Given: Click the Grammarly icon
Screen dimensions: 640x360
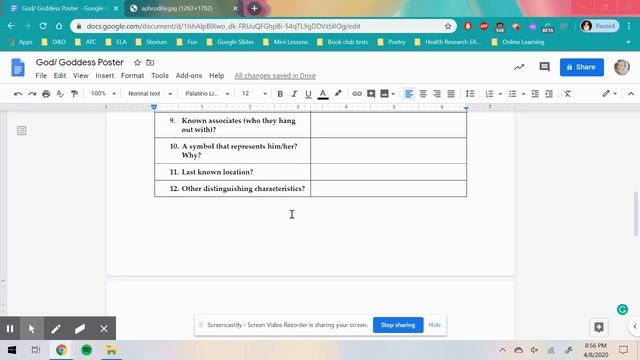Looking at the screenshot, I should click(622, 309).
